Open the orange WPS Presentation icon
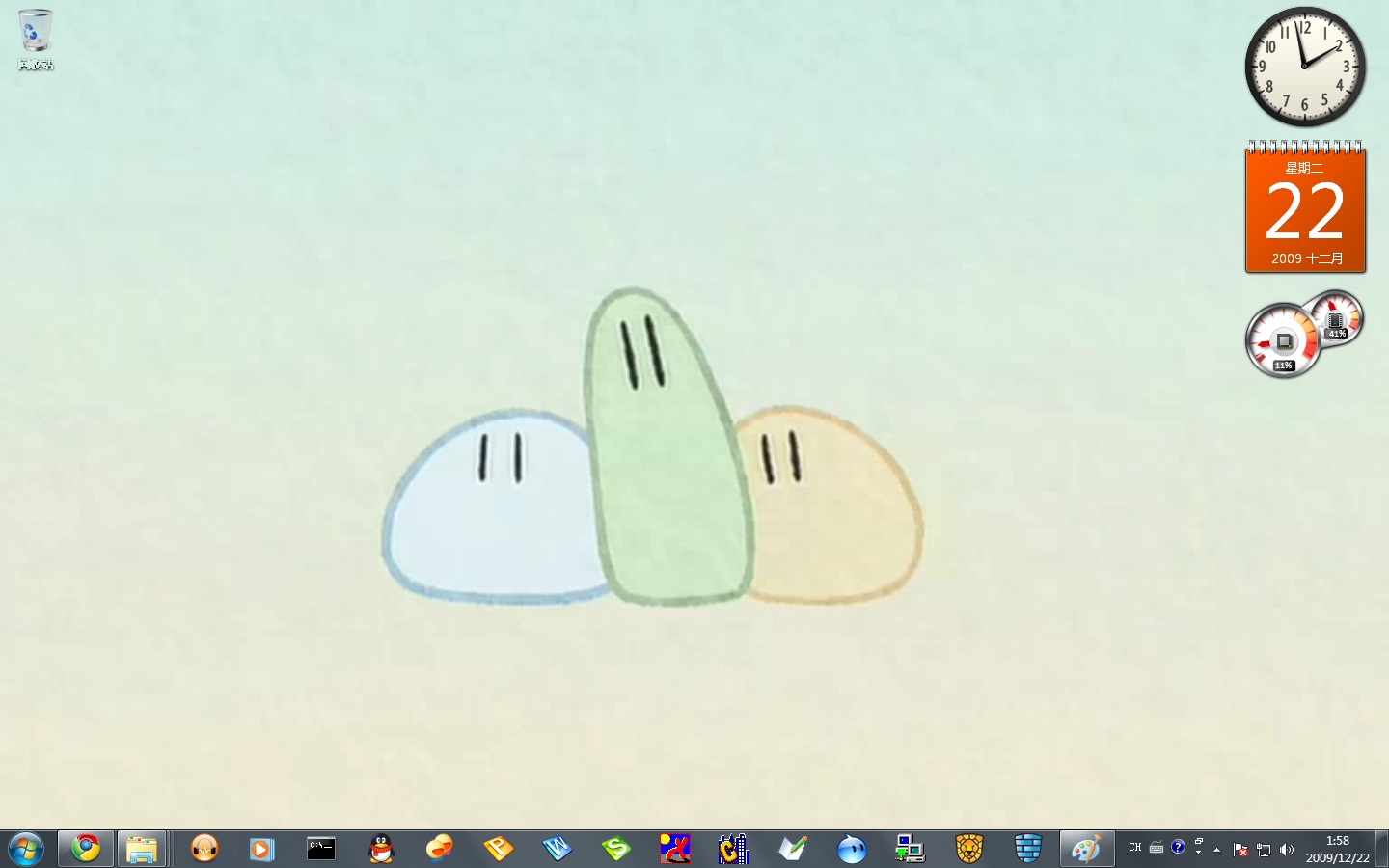1389x868 pixels. (x=499, y=849)
